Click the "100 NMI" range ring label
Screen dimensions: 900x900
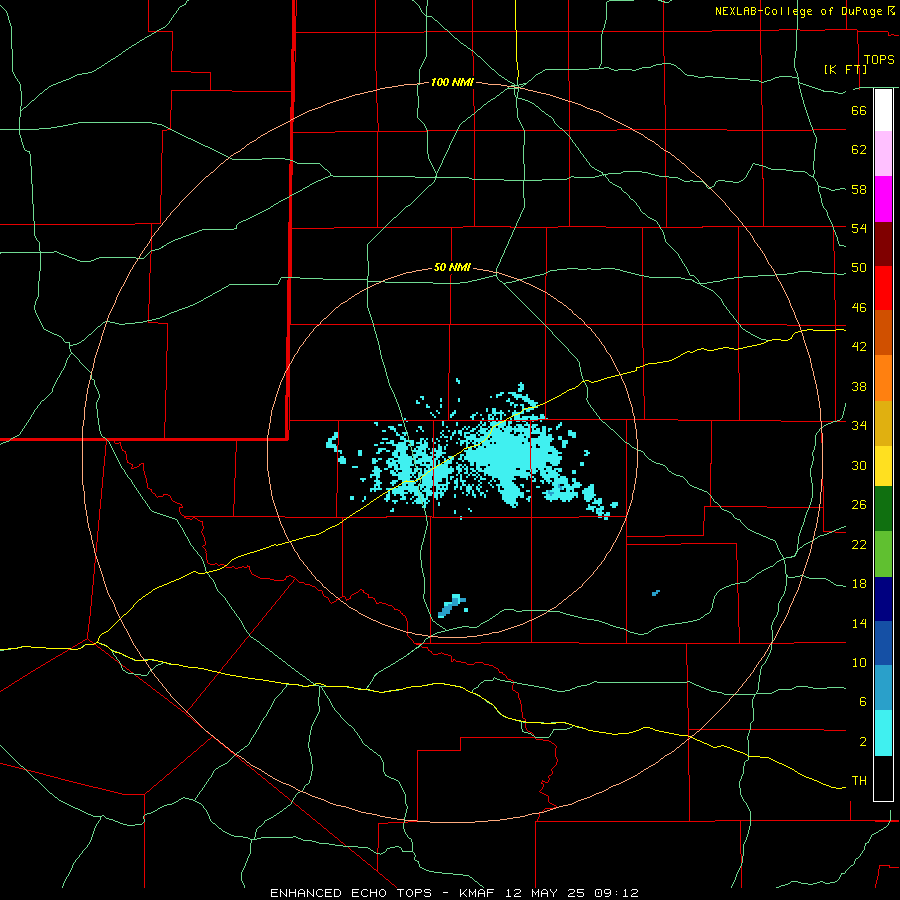452,83
